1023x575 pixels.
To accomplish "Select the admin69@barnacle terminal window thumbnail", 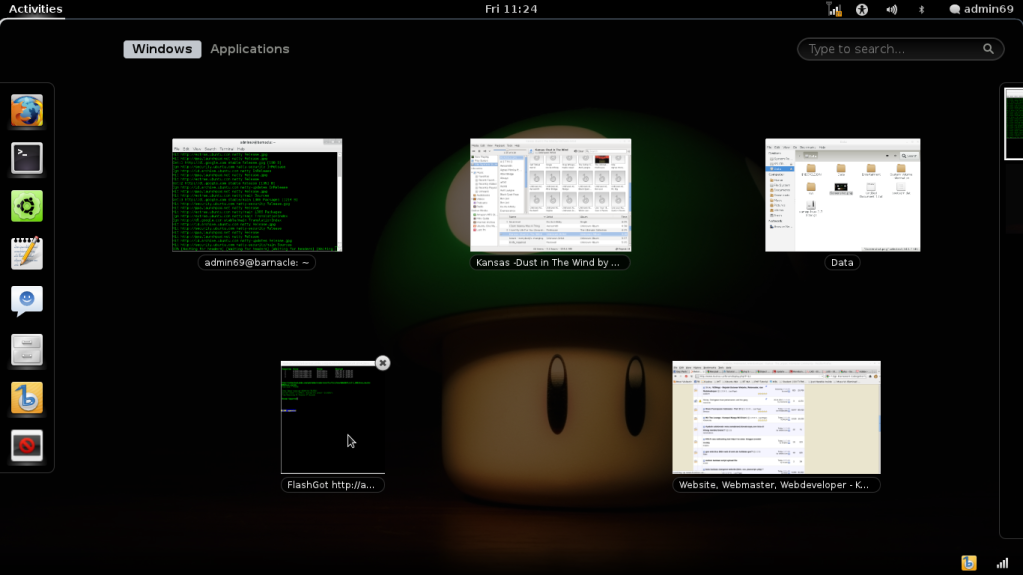I will (257, 195).
